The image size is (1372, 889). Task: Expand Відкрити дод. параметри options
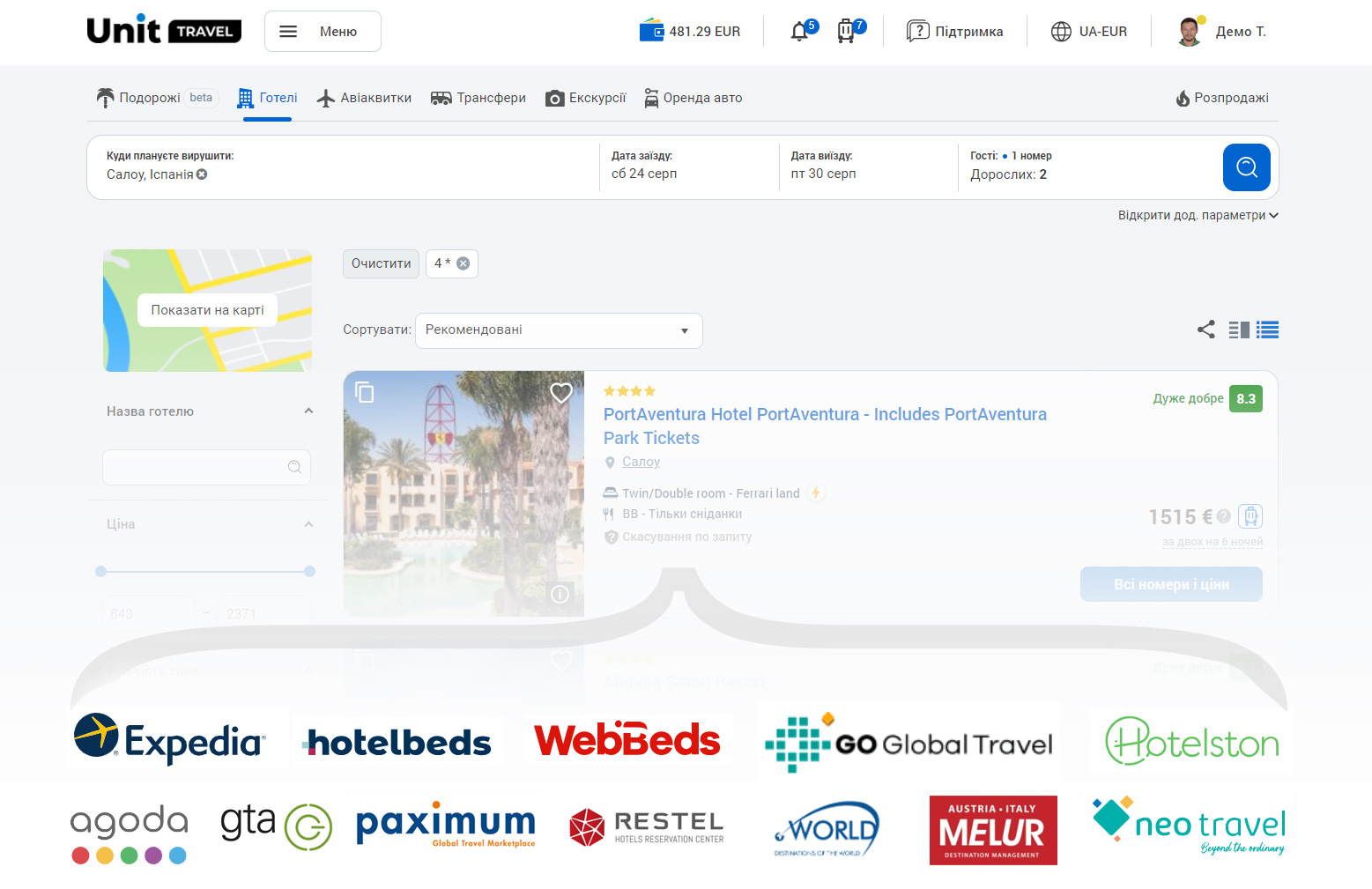pyautogui.click(x=1198, y=215)
